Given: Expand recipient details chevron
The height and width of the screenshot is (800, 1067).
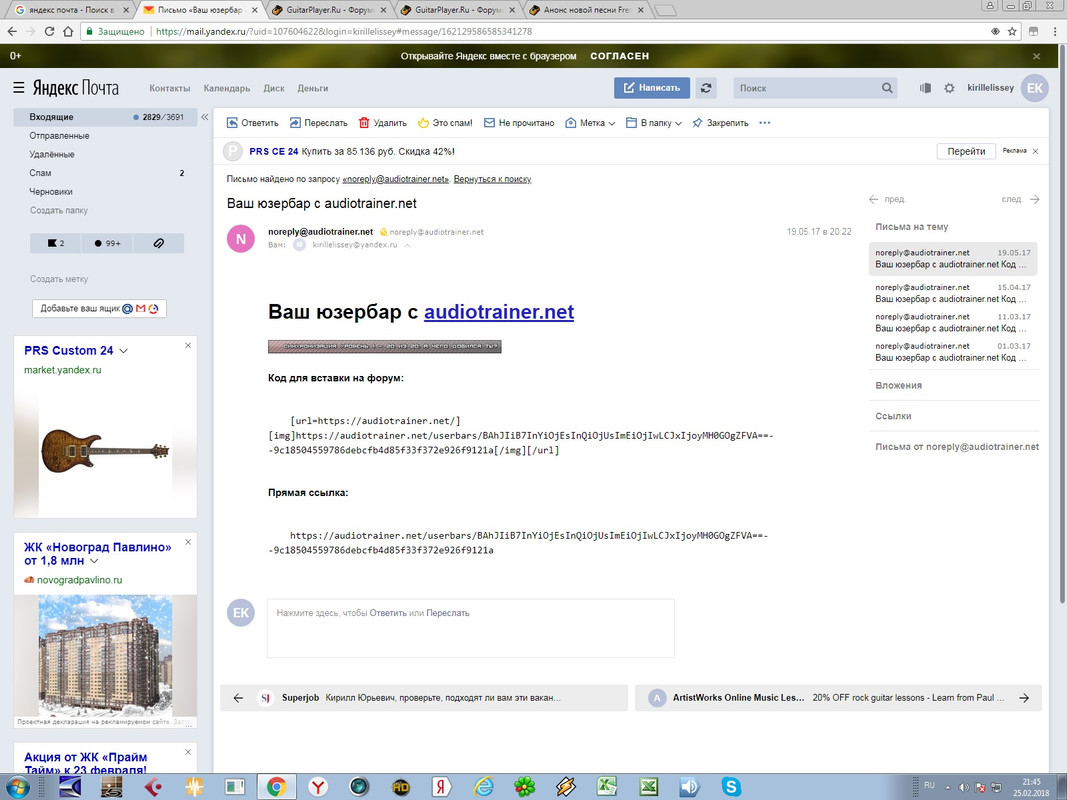Looking at the screenshot, I should point(407,245).
